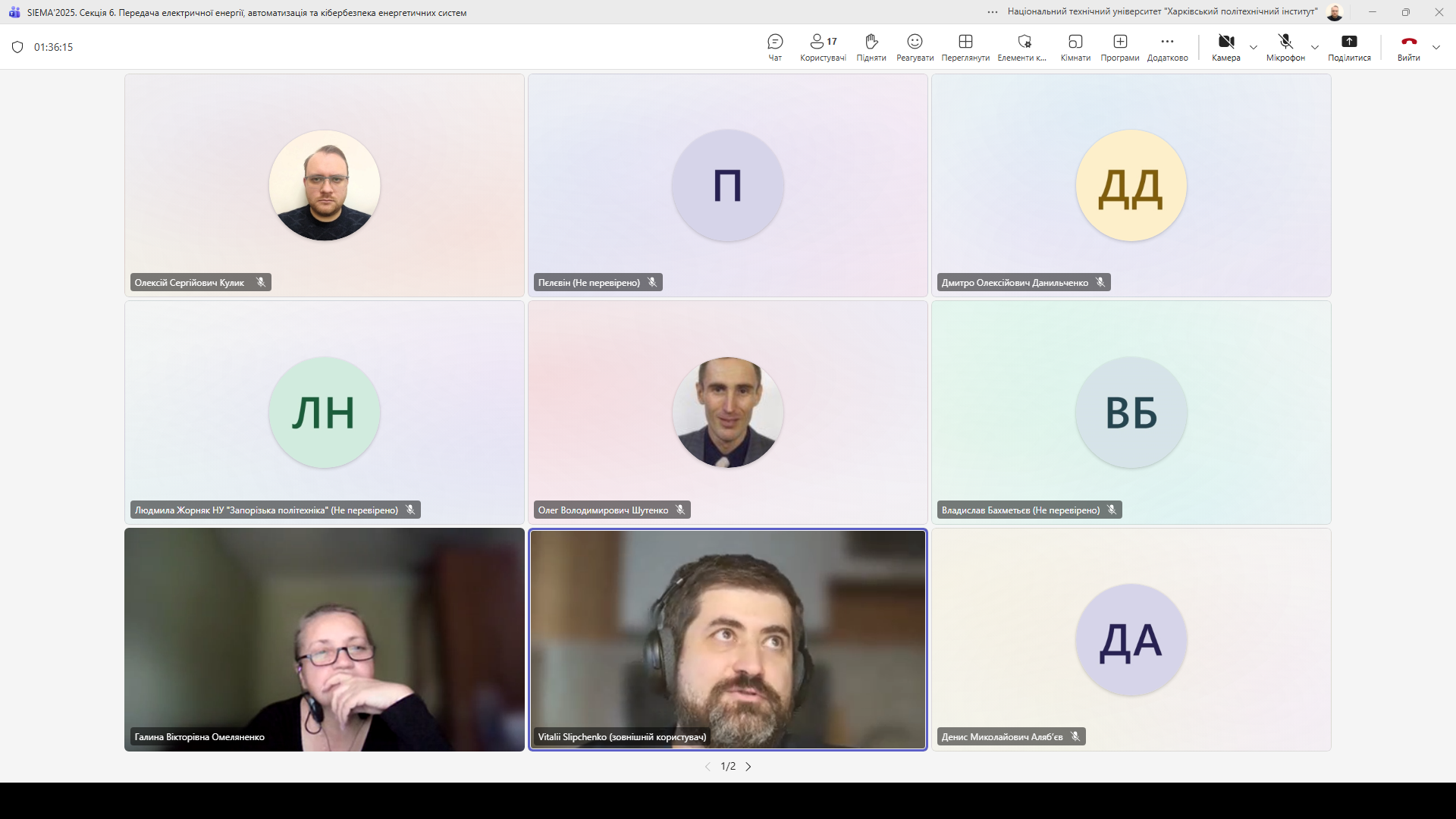
Task: Show the participants list
Action: pyautogui.click(x=823, y=46)
